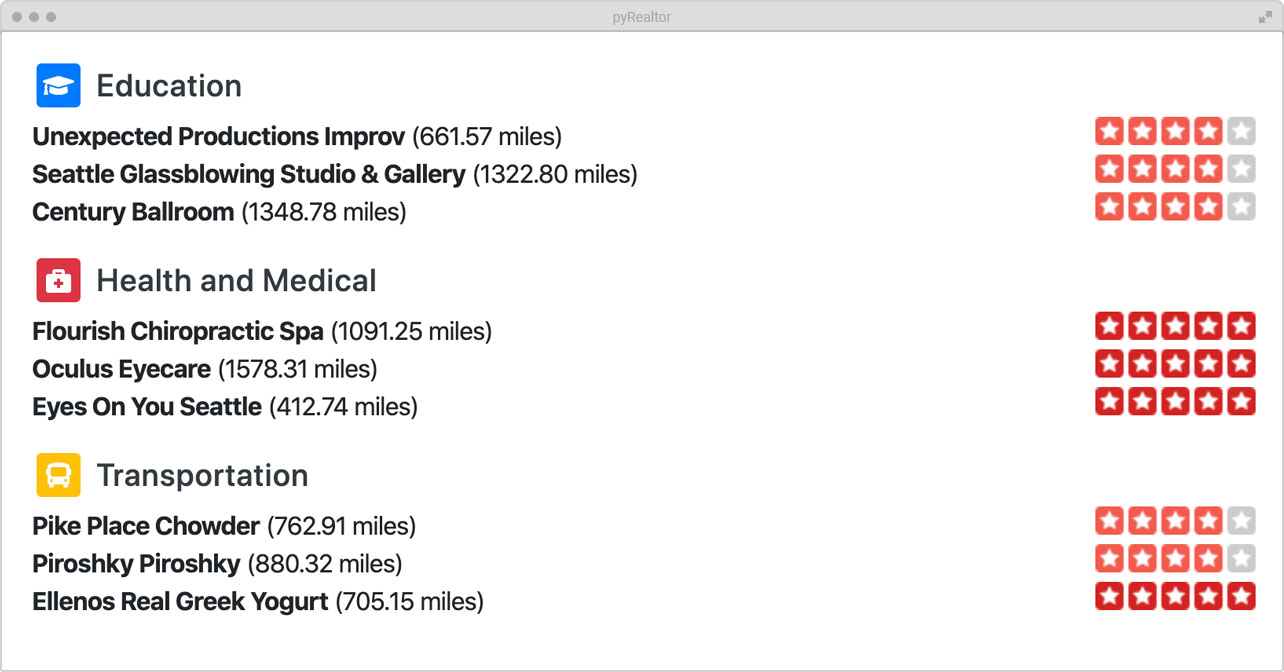Click Flourish Chiropractic Spa's five-star rating
1284x672 pixels.
(1175, 326)
